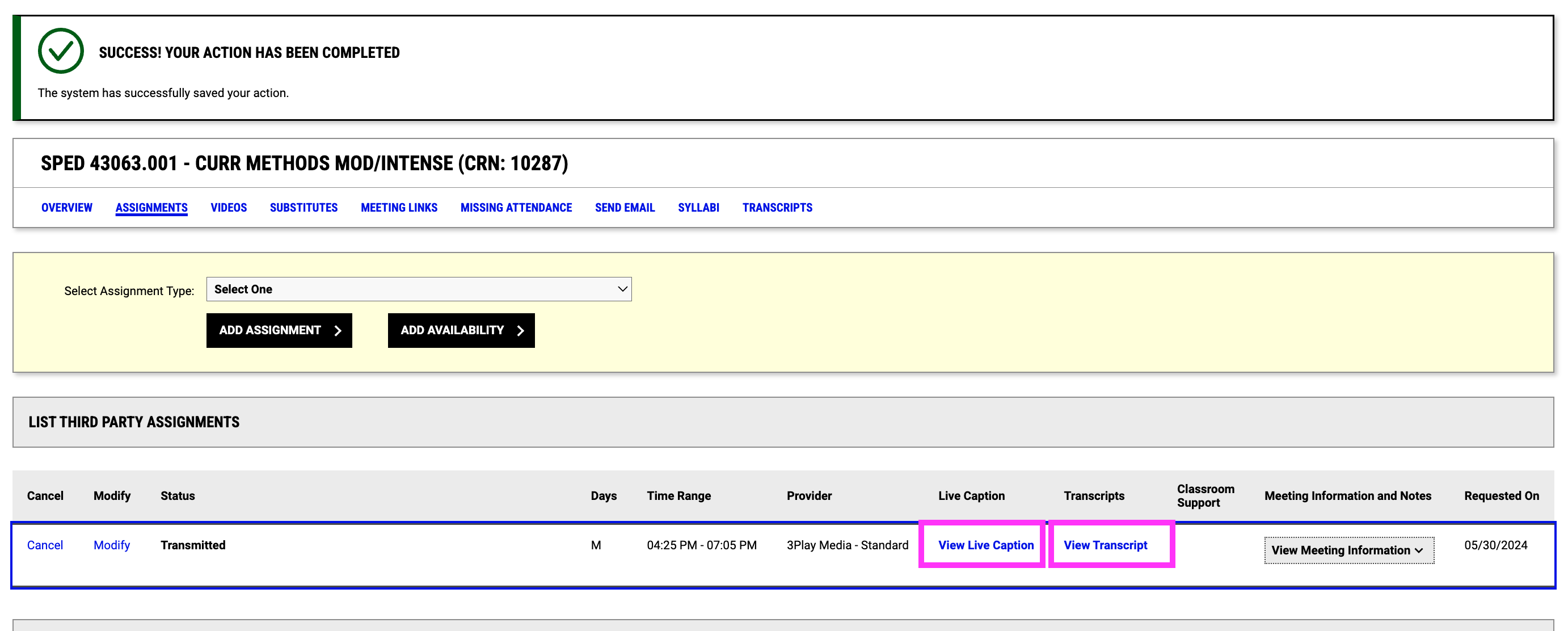Click the Time Range column header
The height and width of the screenshot is (631, 1568).
[x=678, y=496]
